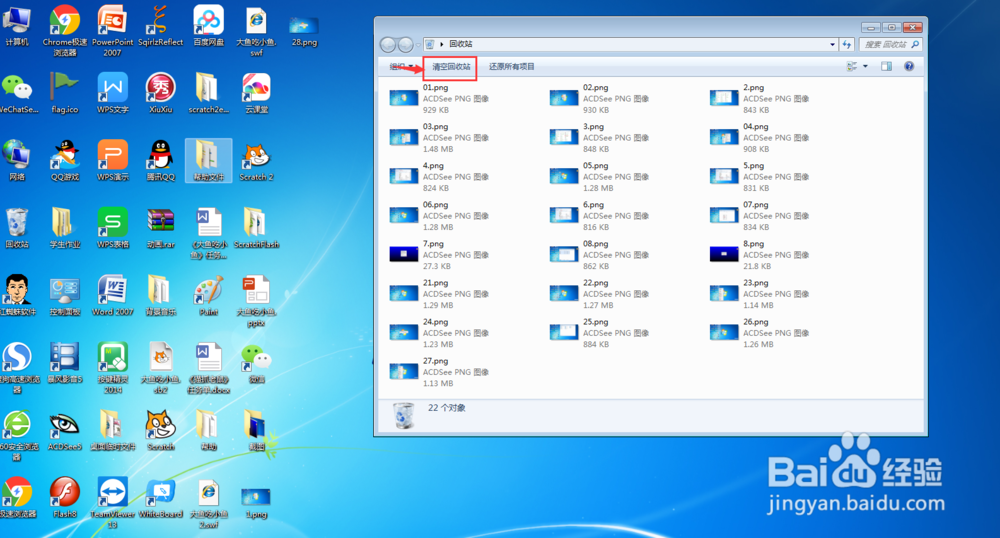
Task: Select the ScratchFlash folder on the desktop
Action: [256, 228]
